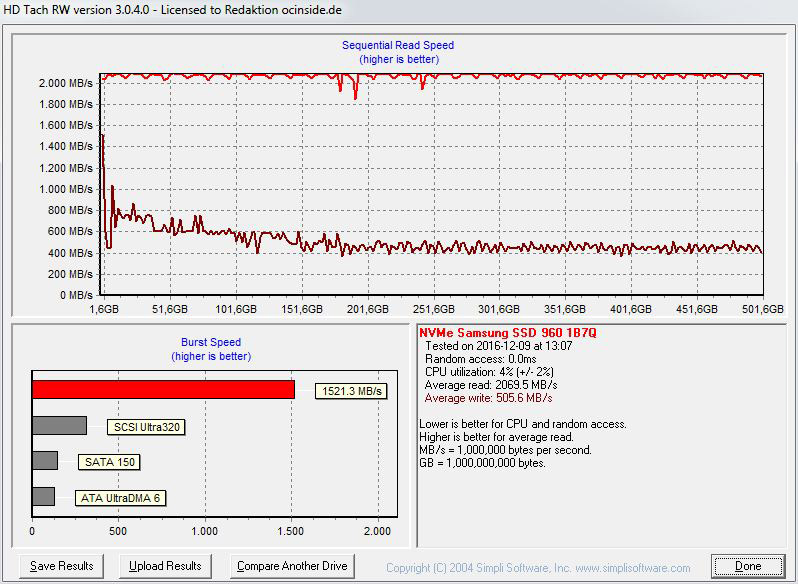Click Lower is better for CPU text
The height and width of the screenshot is (584, 798).
coord(523,424)
